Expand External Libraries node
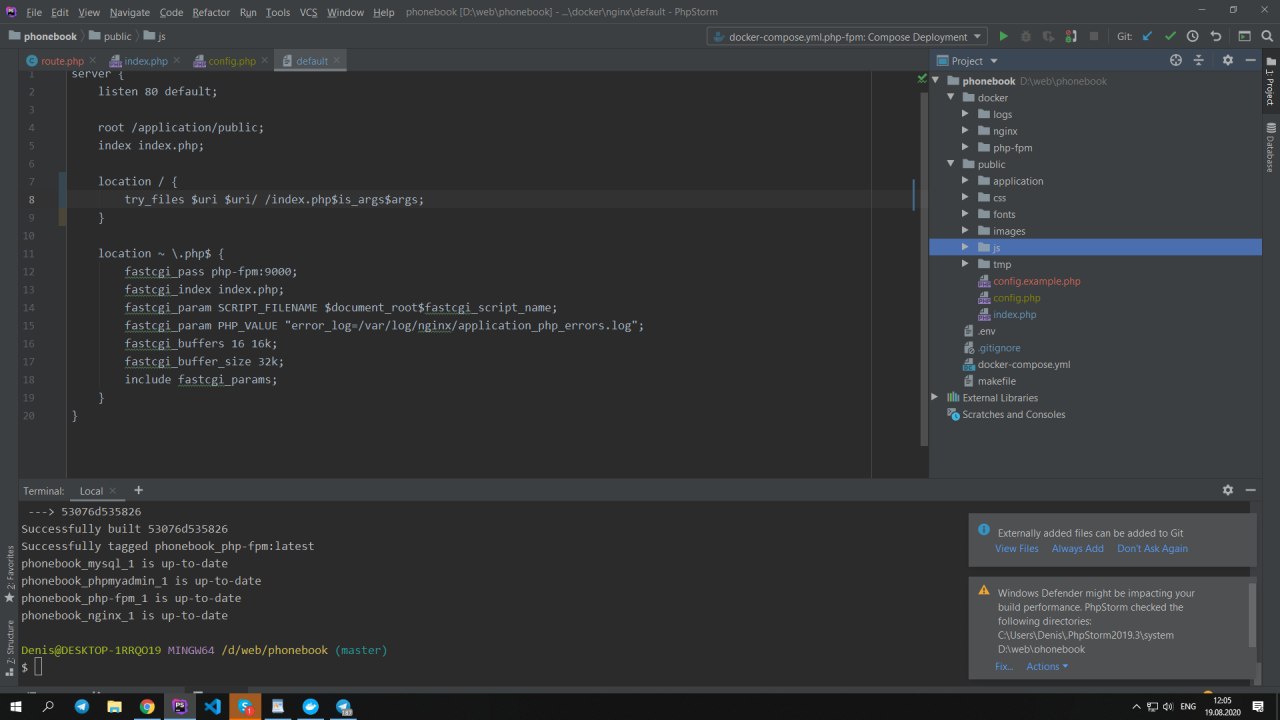This screenshot has width=1280, height=720. tap(936, 397)
